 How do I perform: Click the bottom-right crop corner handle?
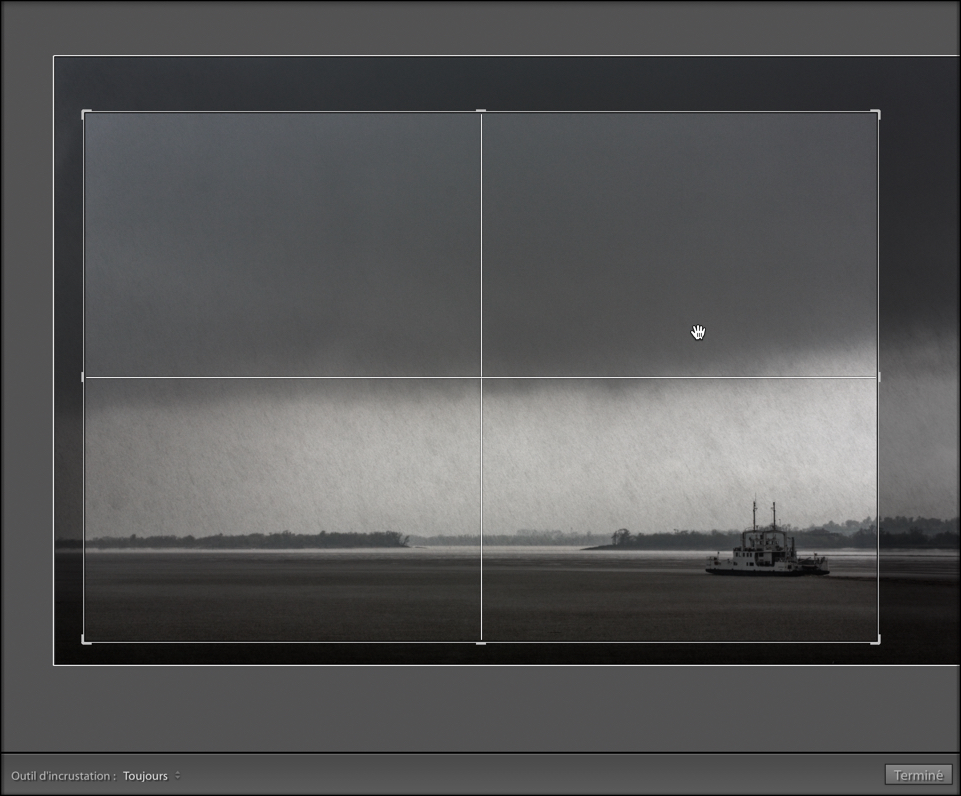pyautogui.click(x=876, y=640)
